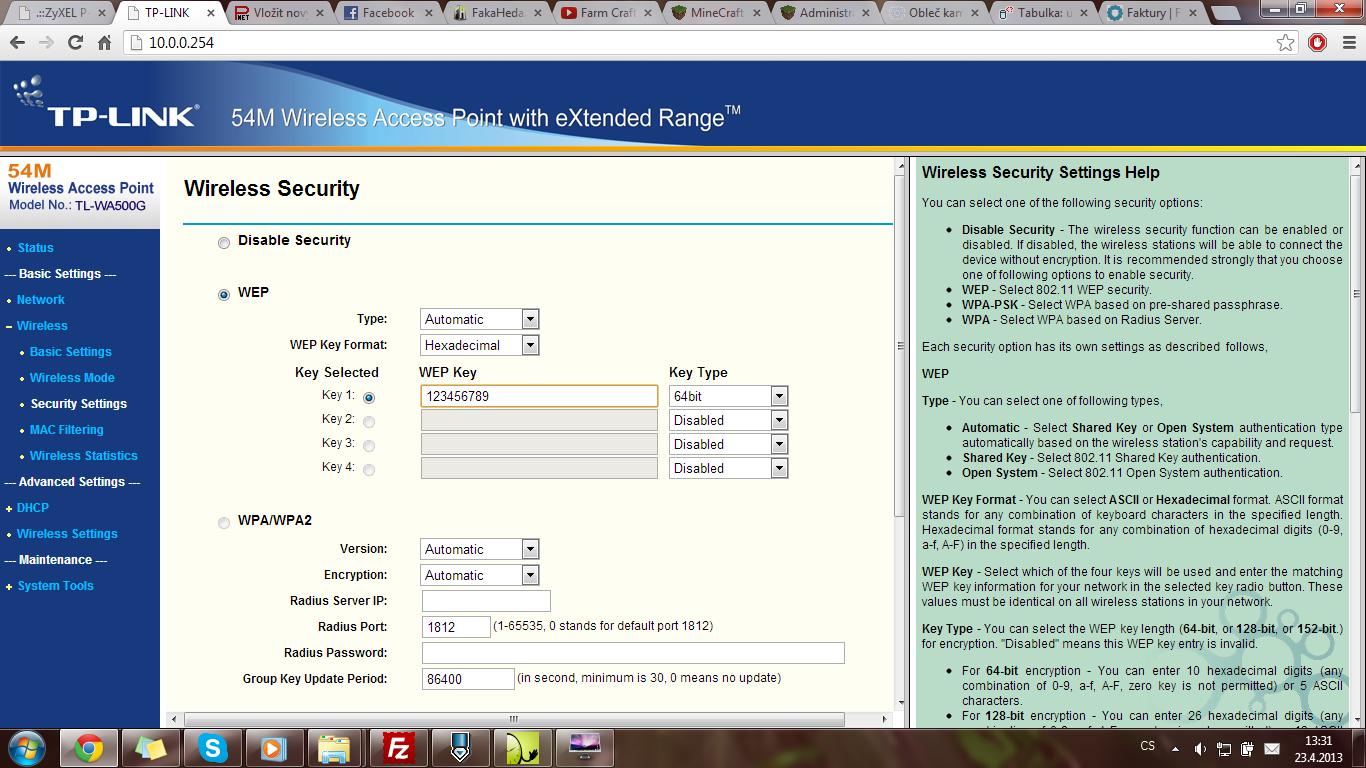Open MAC Filtering in sidebar
Screen dimensions: 1366x768
(67, 430)
